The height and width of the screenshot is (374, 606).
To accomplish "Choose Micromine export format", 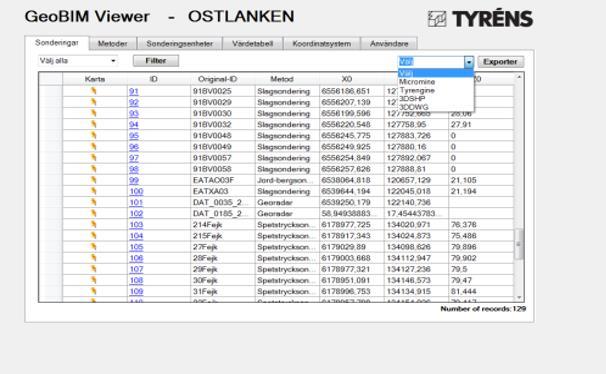I will pyautogui.click(x=436, y=82).
